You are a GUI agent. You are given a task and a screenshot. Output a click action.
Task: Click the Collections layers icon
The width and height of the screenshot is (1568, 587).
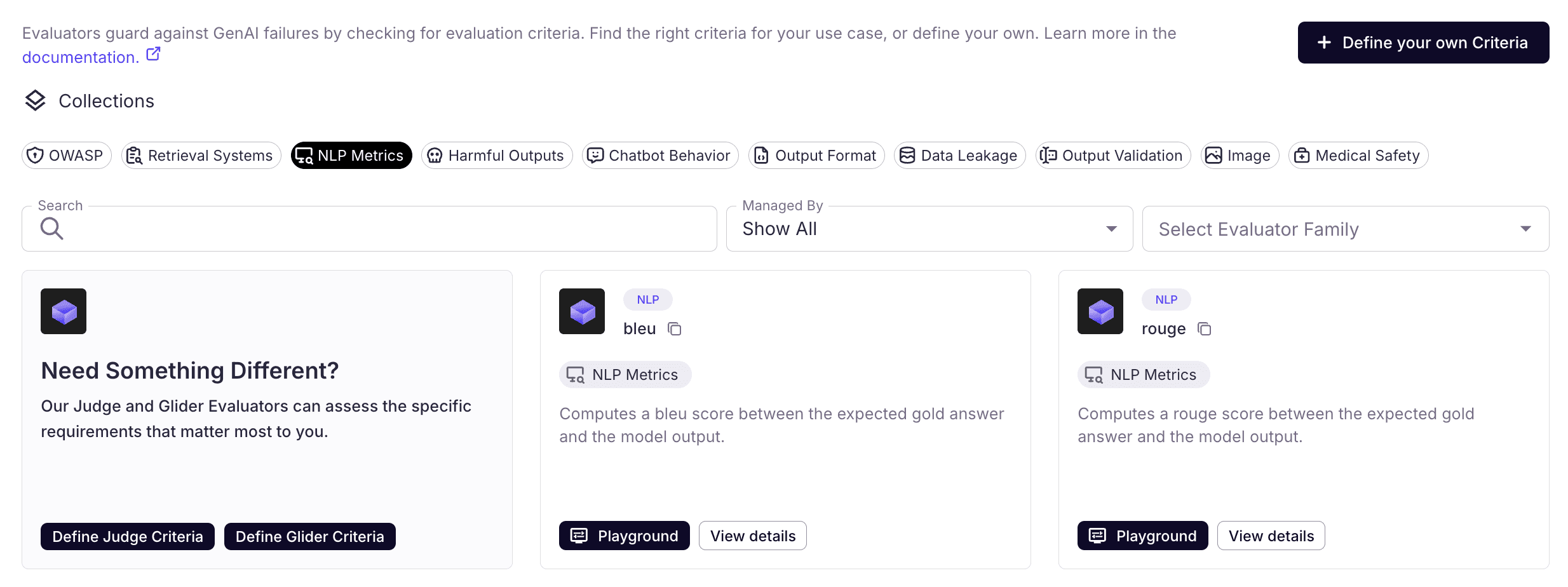coord(36,100)
